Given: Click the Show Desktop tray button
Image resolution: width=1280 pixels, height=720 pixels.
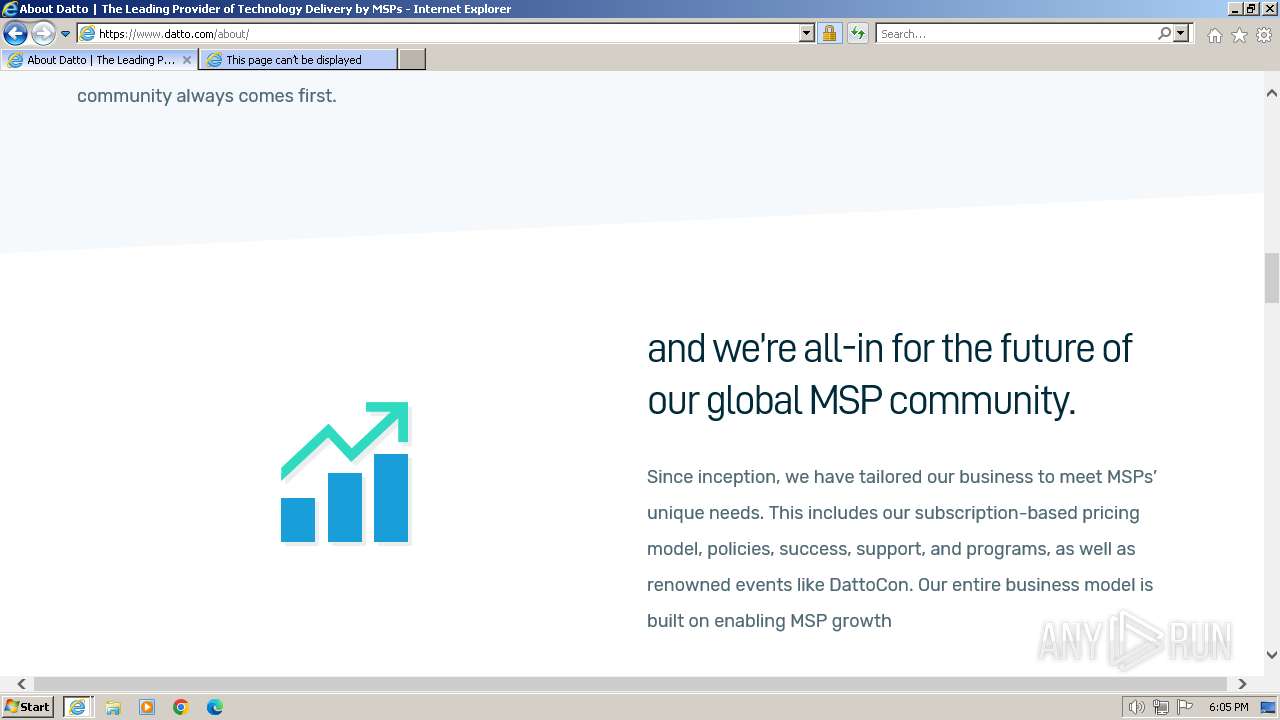Looking at the screenshot, I should [1269, 707].
